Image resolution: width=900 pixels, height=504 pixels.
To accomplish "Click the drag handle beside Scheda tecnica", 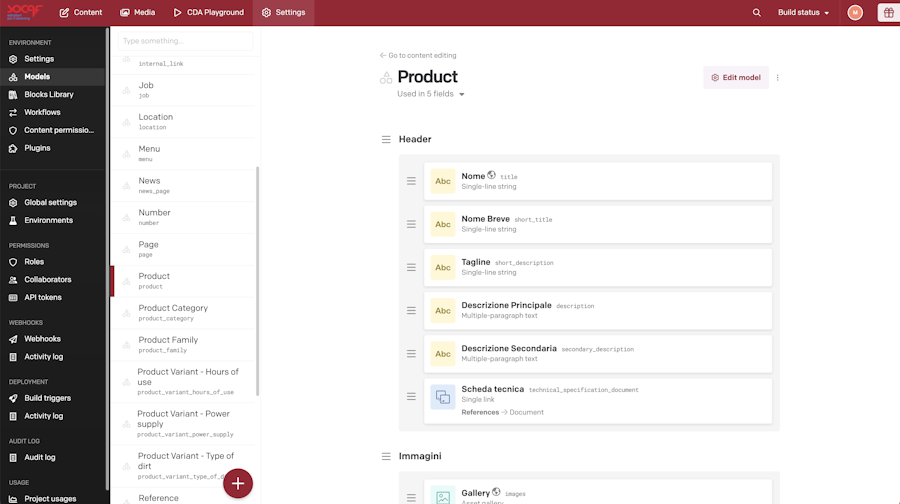I will point(411,397).
